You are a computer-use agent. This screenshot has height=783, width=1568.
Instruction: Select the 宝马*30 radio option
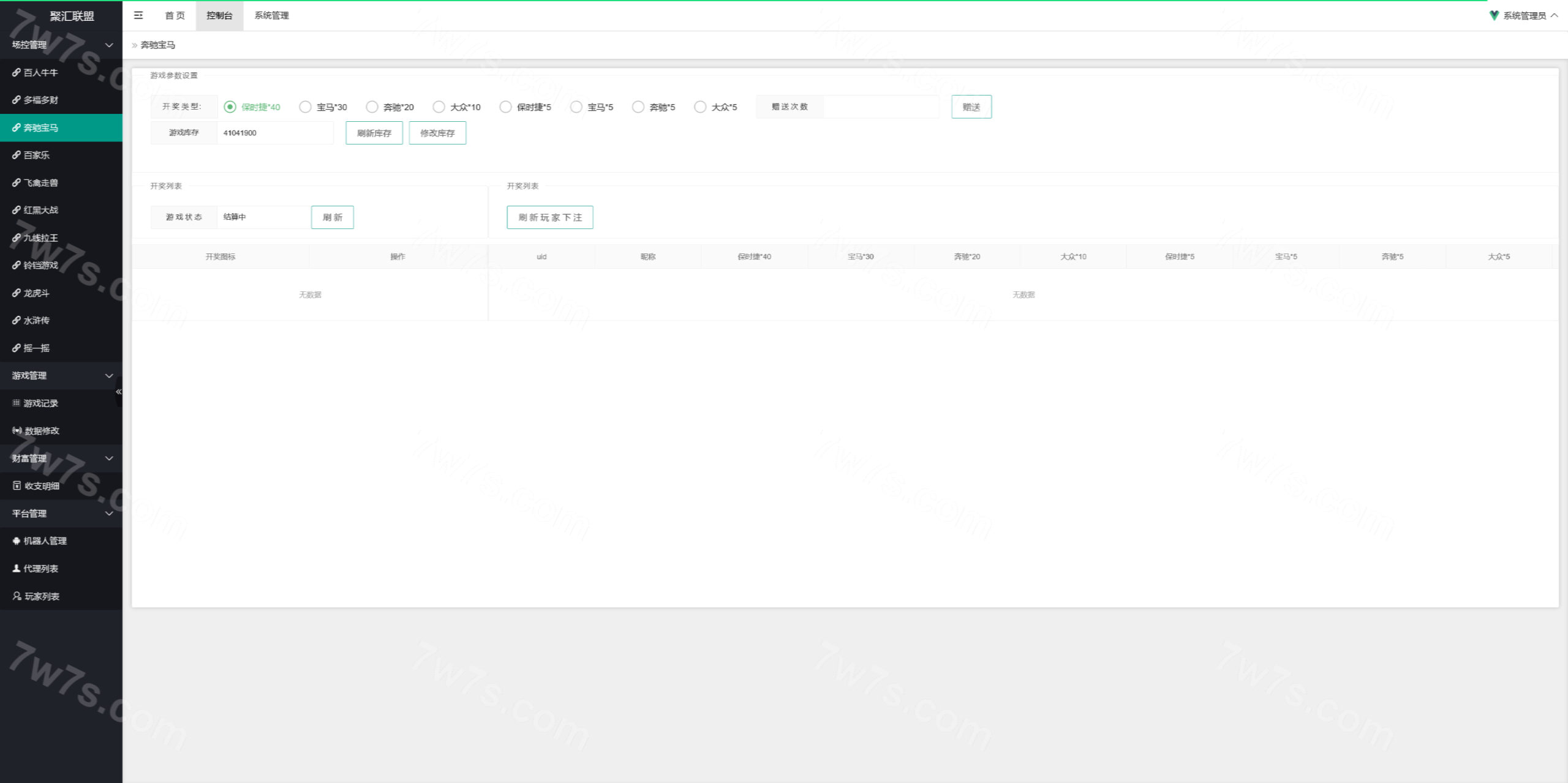click(x=305, y=107)
